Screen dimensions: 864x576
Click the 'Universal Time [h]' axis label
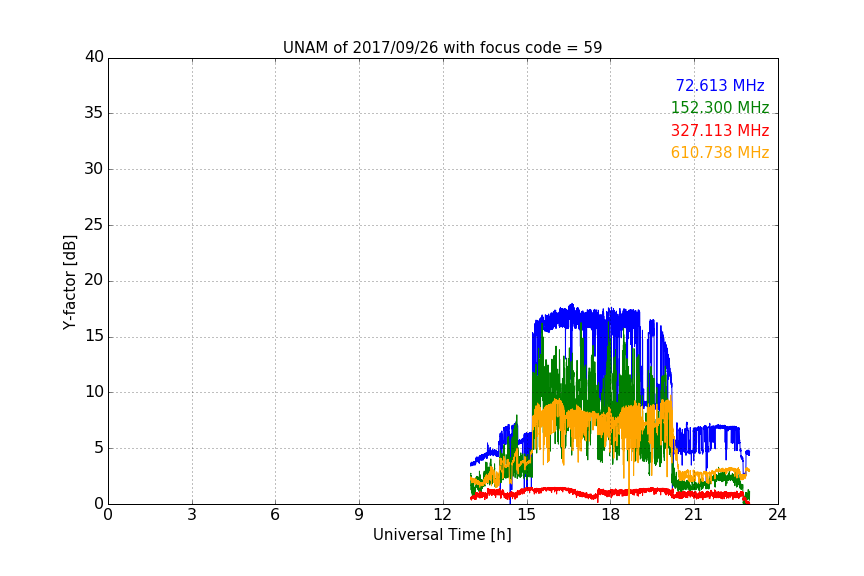coord(442,535)
